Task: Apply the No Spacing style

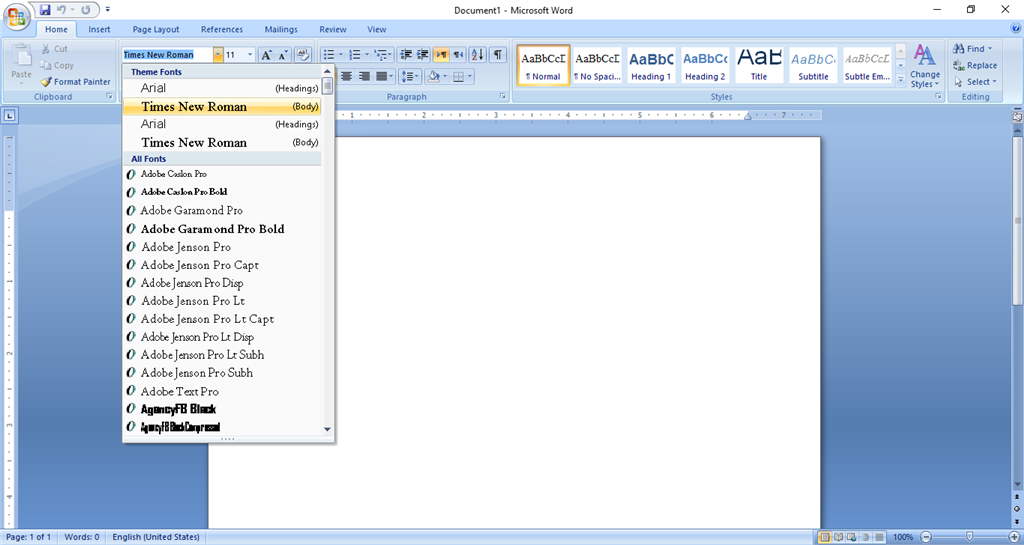Action: [598, 65]
